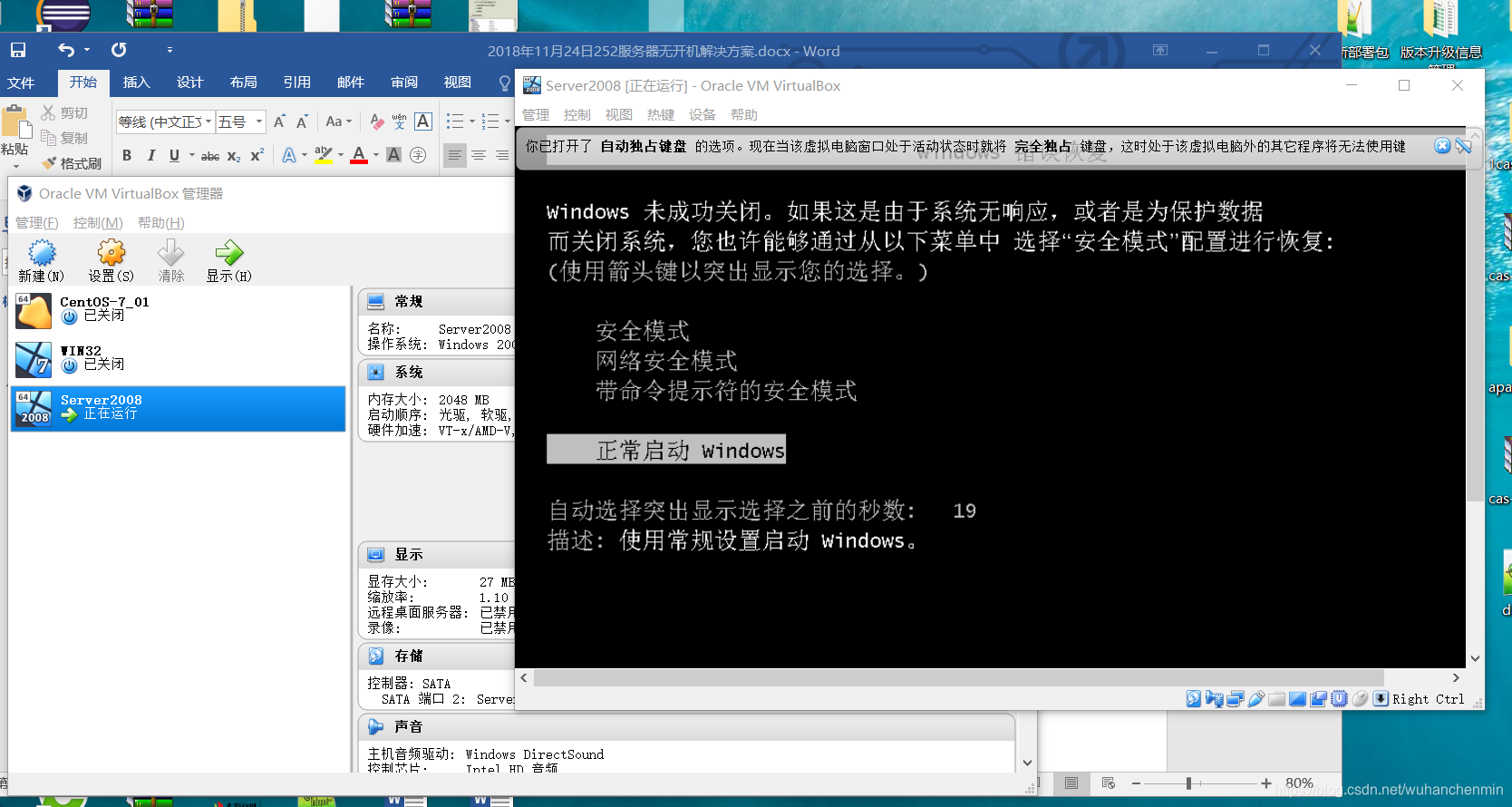Image resolution: width=1512 pixels, height=807 pixels.
Task: Toggle align left paragraph button
Action: click(x=454, y=155)
